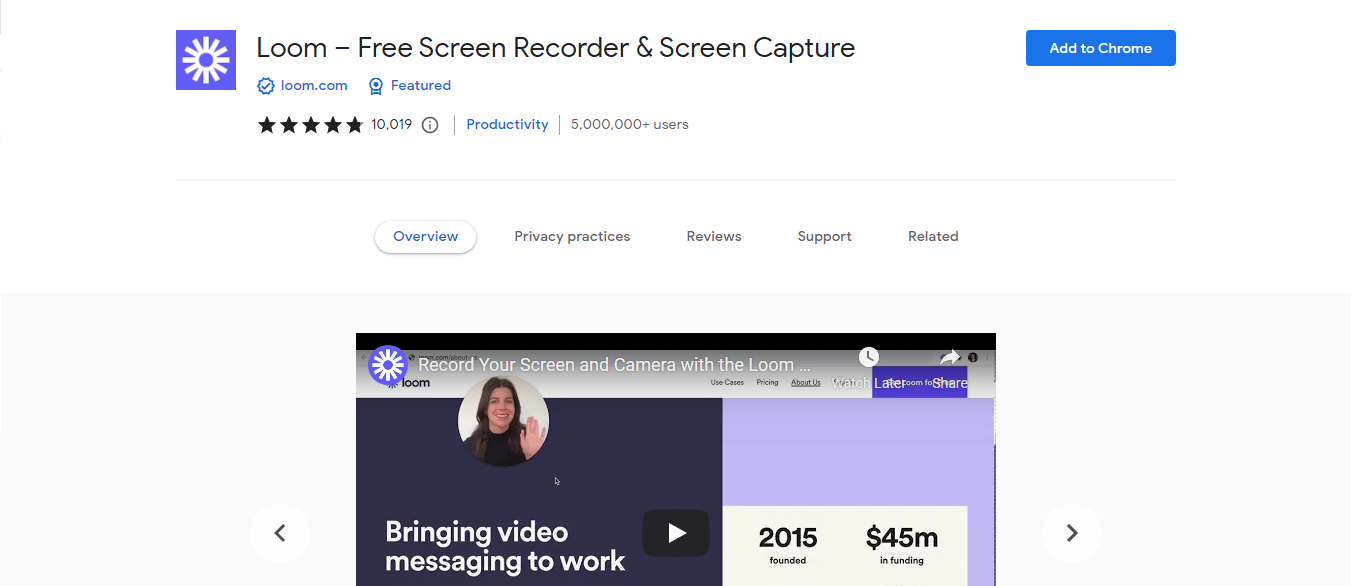Open the Reviews tab

(714, 237)
